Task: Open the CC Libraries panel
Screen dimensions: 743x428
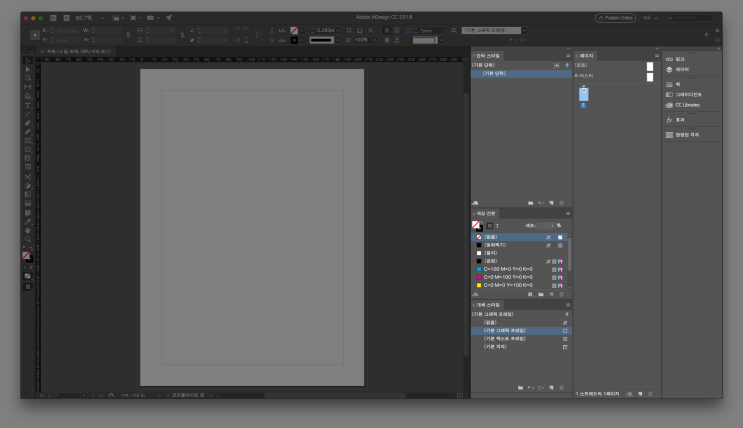Action: (x=683, y=105)
